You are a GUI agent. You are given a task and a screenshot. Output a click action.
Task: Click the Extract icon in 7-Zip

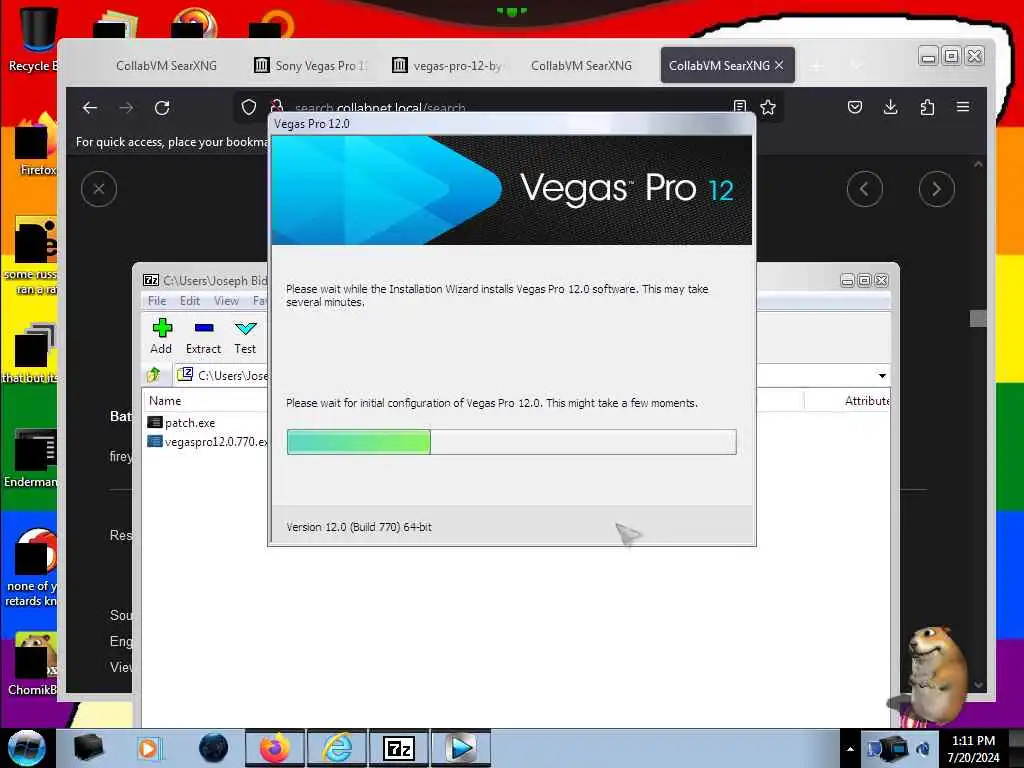point(204,336)
